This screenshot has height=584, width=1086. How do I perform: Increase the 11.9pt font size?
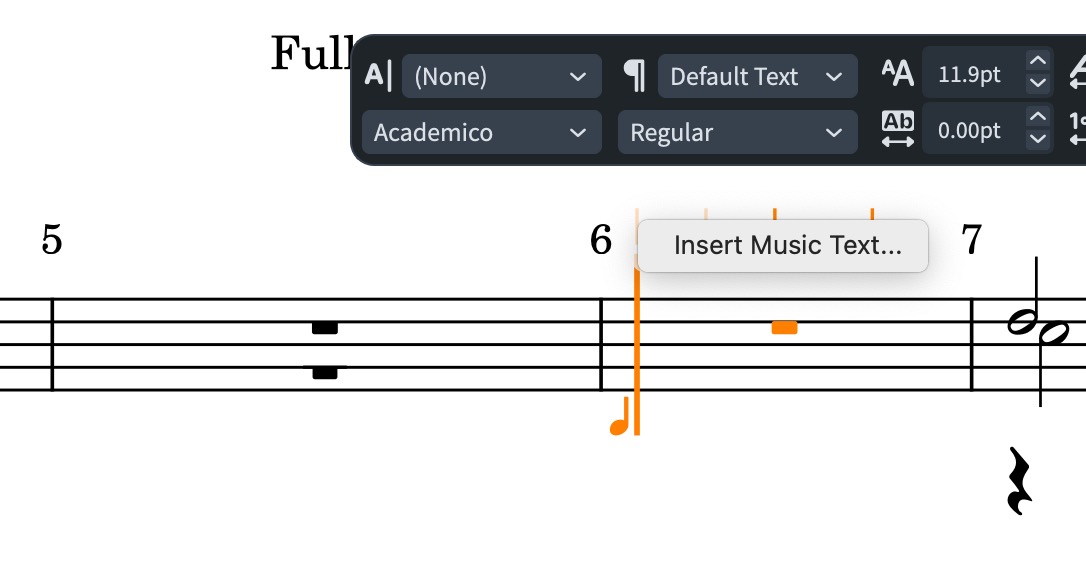(1038, 61)
